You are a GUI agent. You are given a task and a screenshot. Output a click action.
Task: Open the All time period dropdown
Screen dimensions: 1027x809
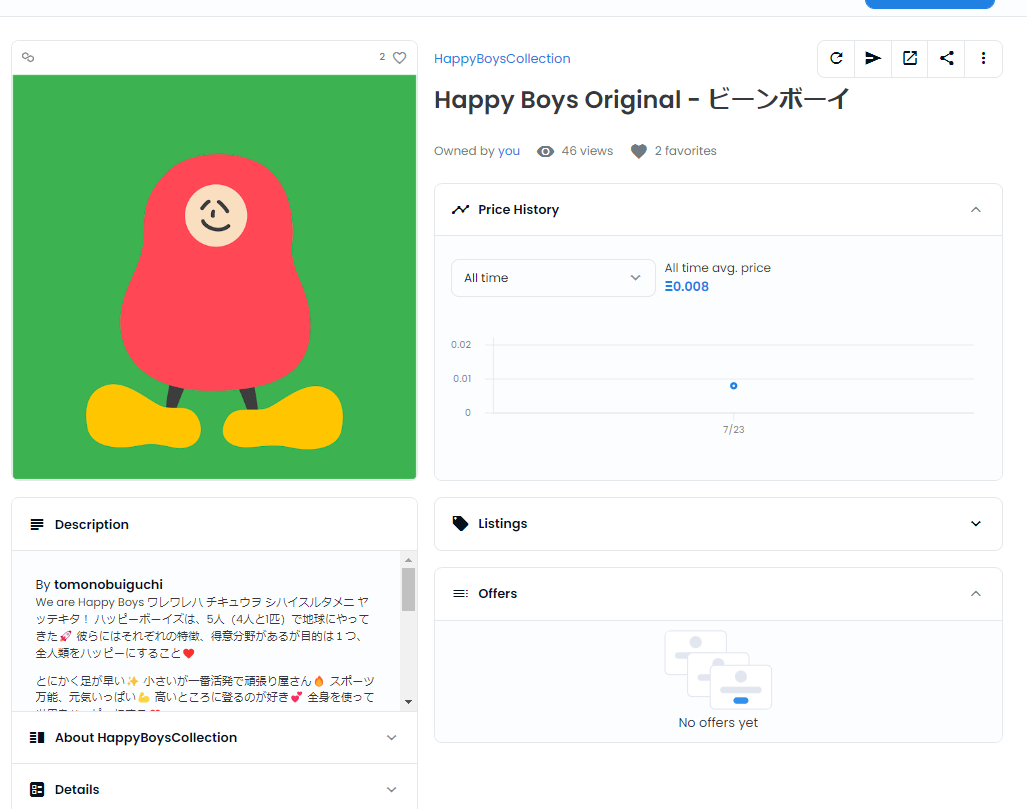[x=553, y=278]
